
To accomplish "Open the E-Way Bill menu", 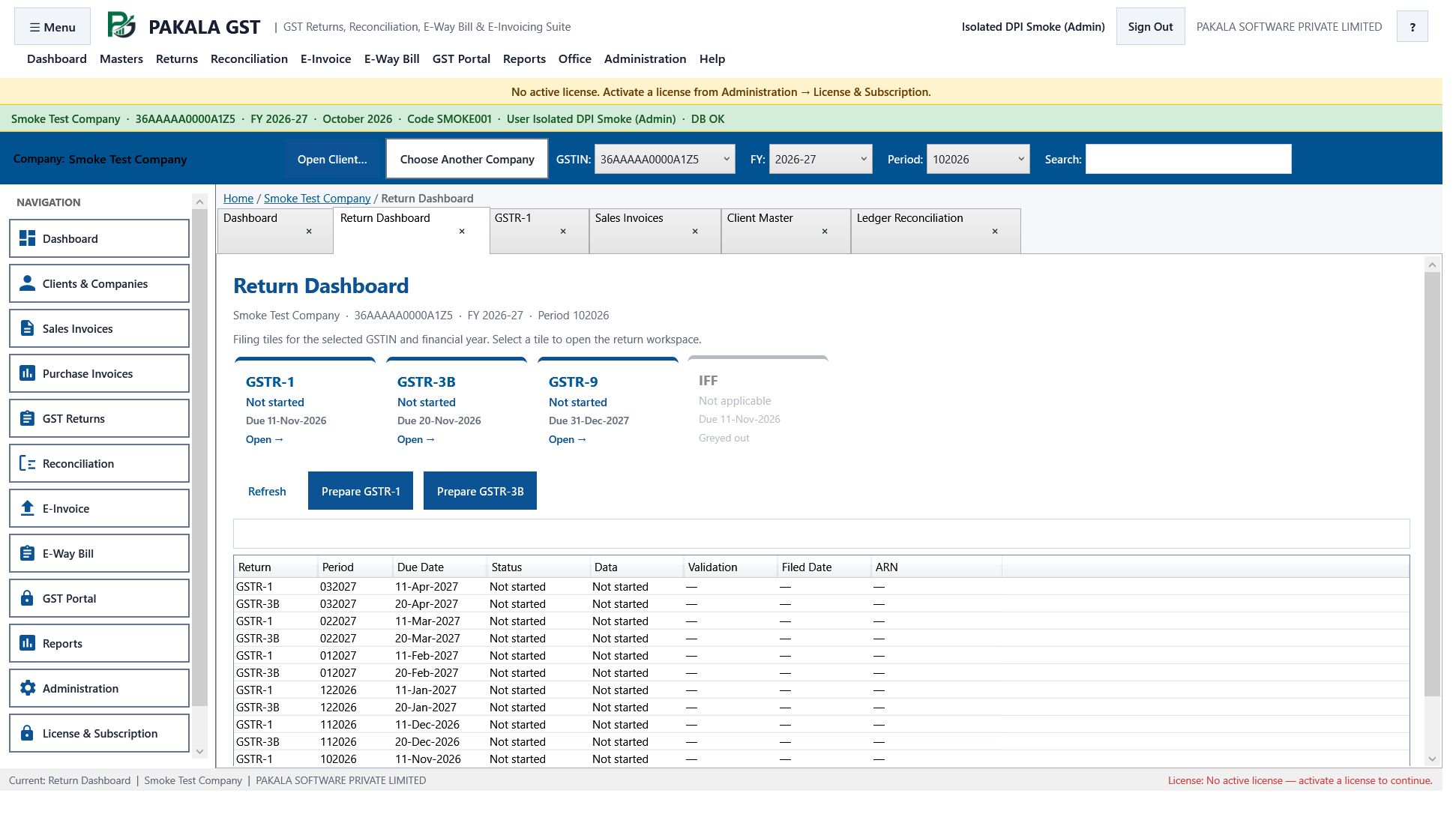I will click(391, 58).
